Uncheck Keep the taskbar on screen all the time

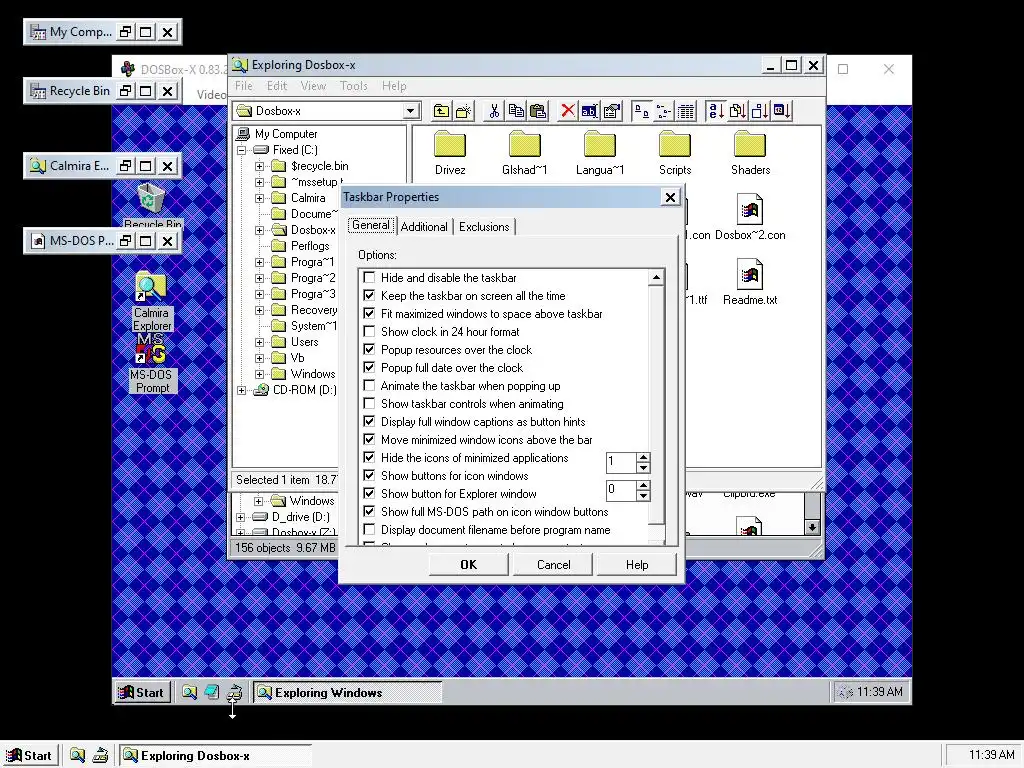click(370, 296)
